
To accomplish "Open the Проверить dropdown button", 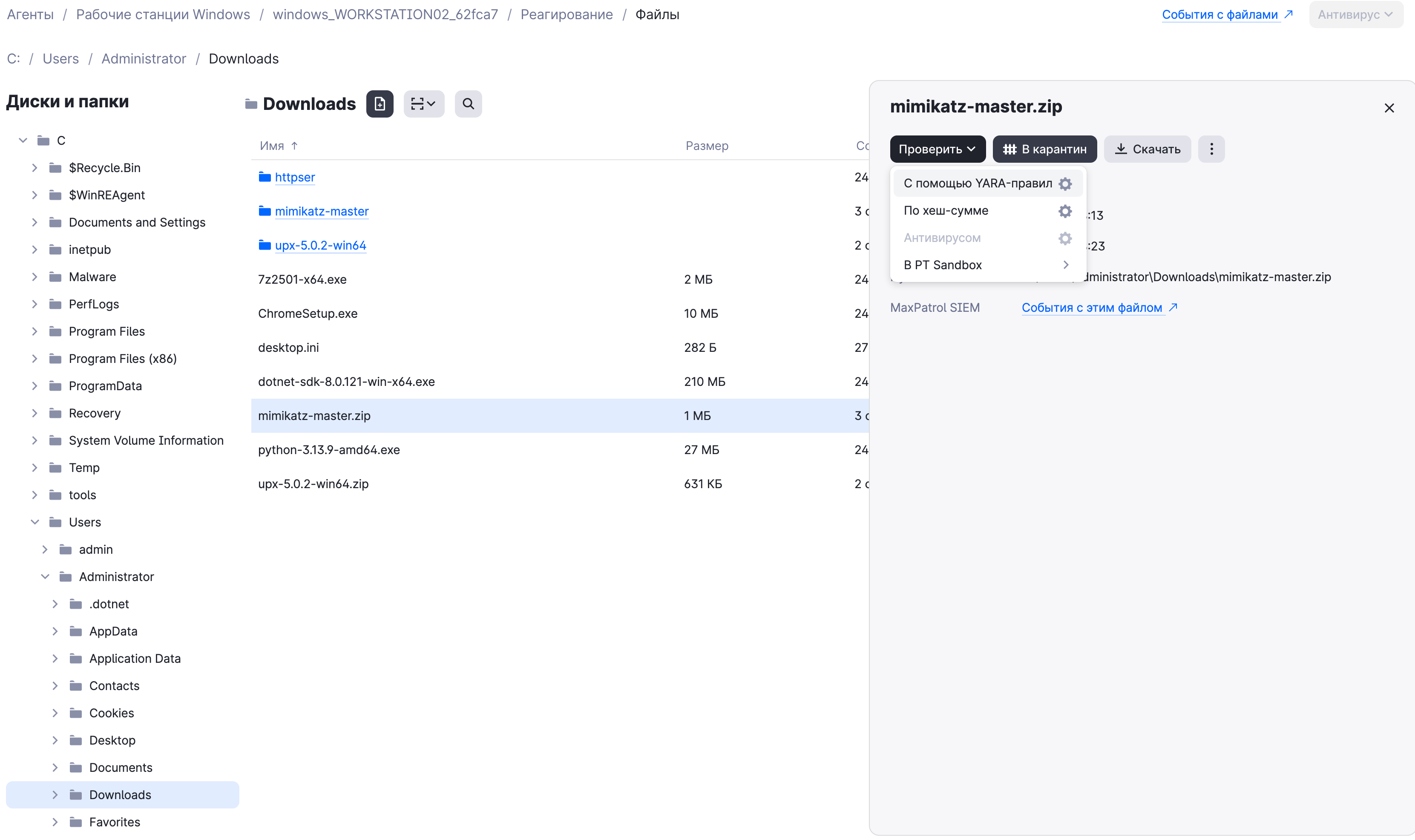I will pos(937,150).
